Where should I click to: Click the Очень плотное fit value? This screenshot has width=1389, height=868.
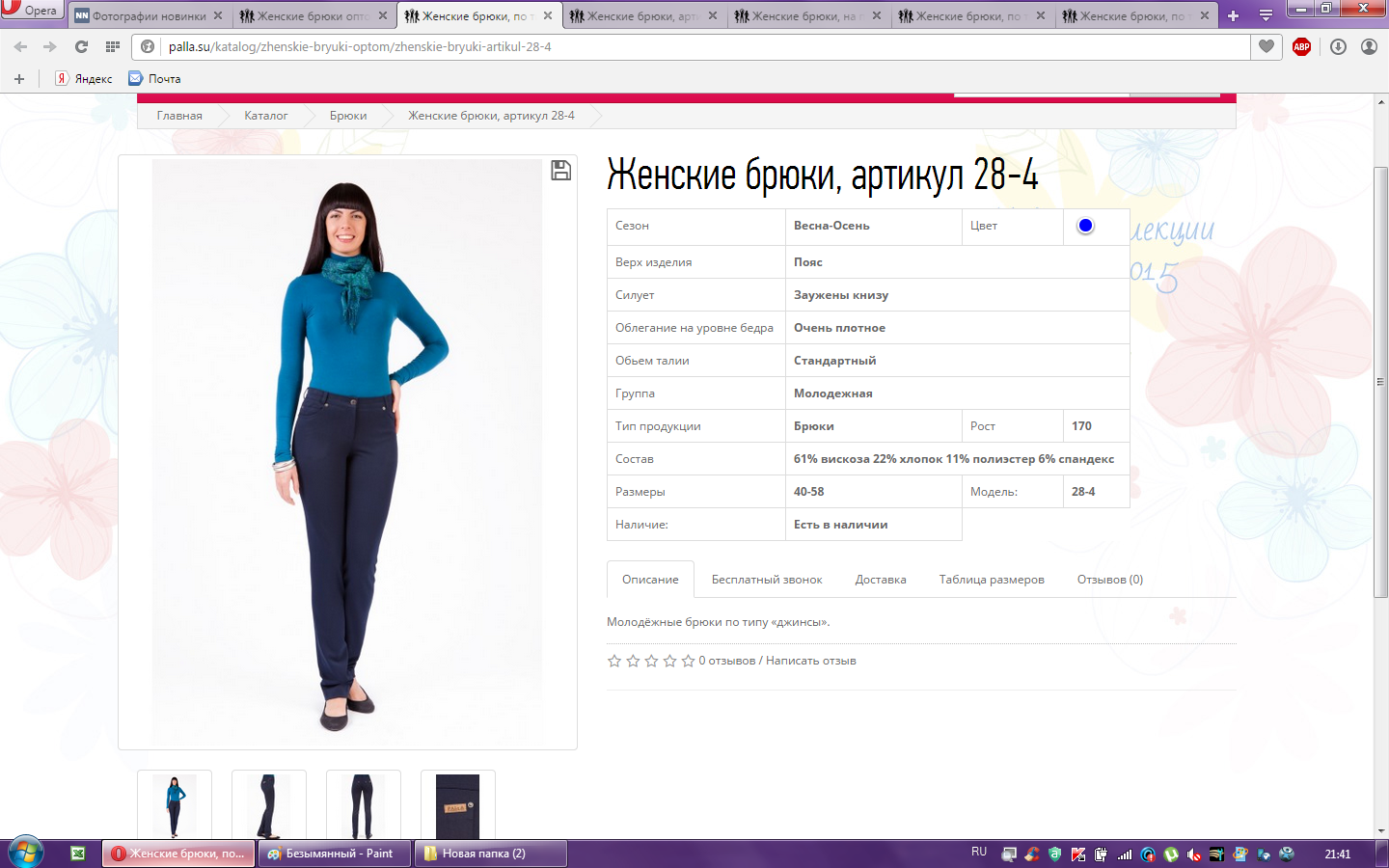pyautogui.click(x=839, y=328)
